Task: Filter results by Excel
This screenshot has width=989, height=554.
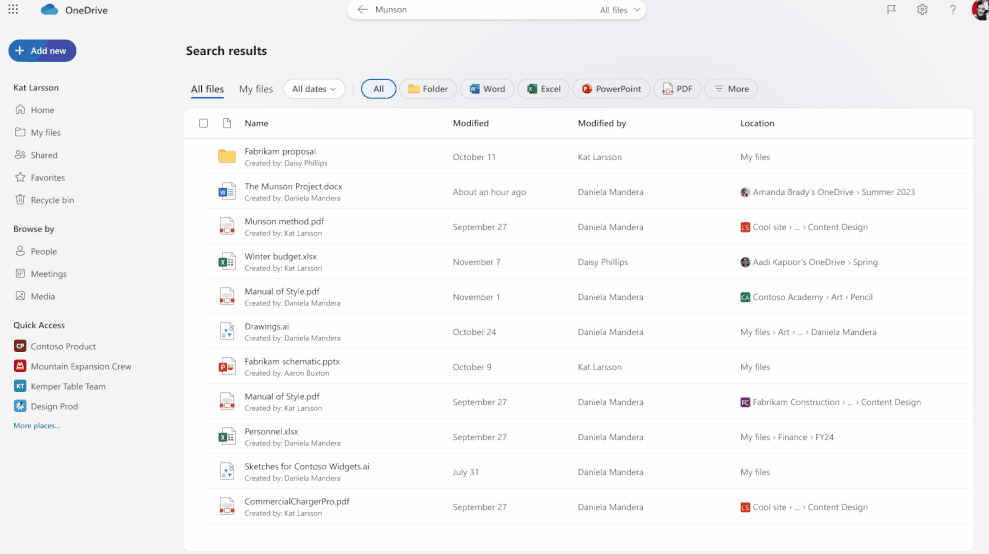Action: click(x=543, y=89)
